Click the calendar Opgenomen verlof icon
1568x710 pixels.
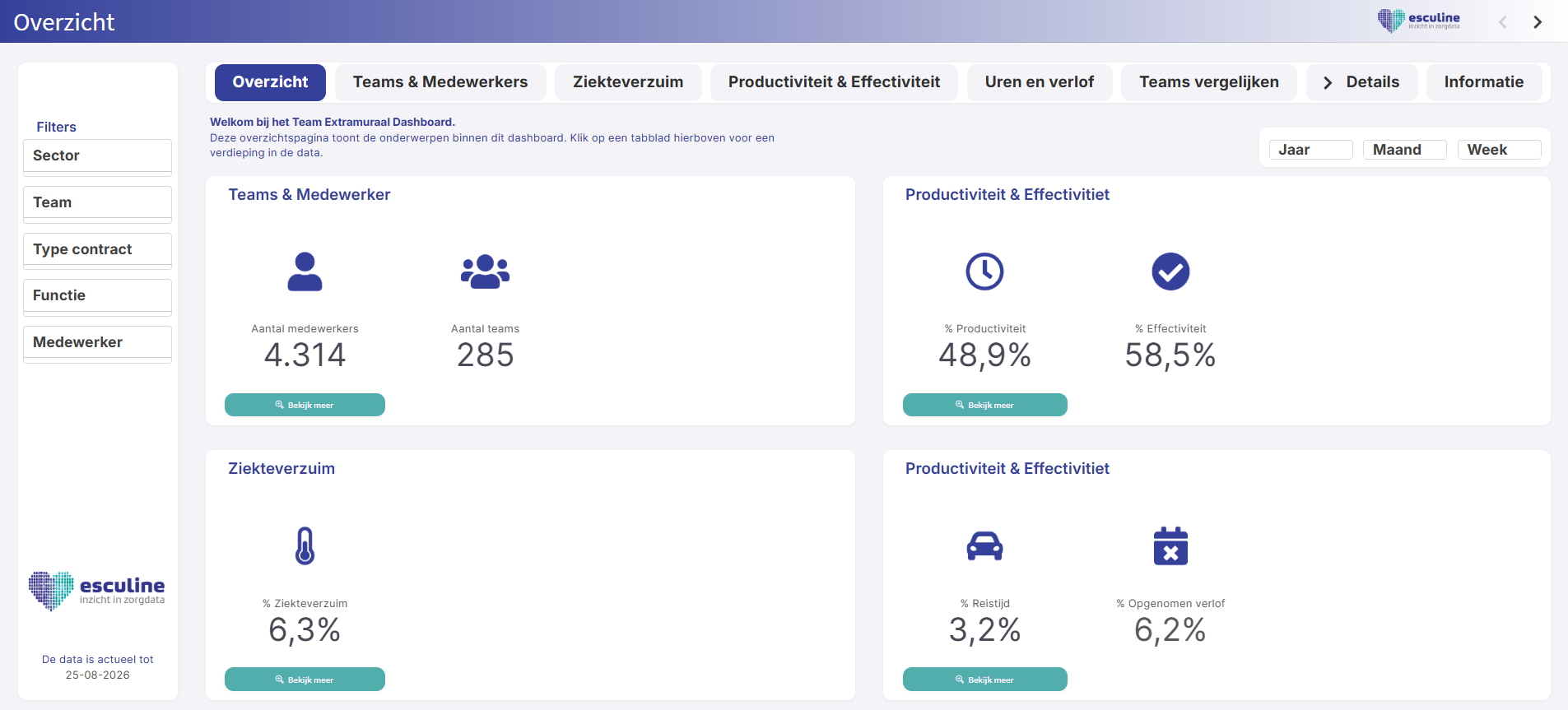1170,545
